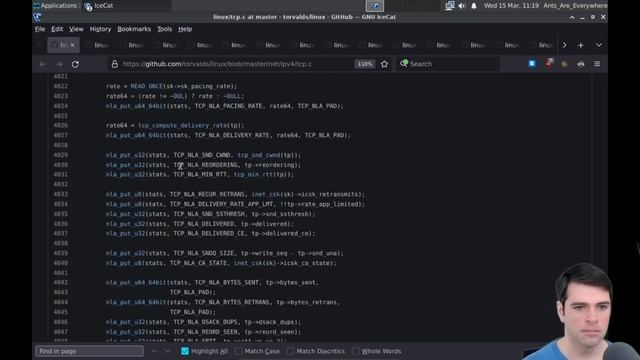Click the workspace switcher in panel
The height and width of the screenshot is (360, 640).
[375, 6]
